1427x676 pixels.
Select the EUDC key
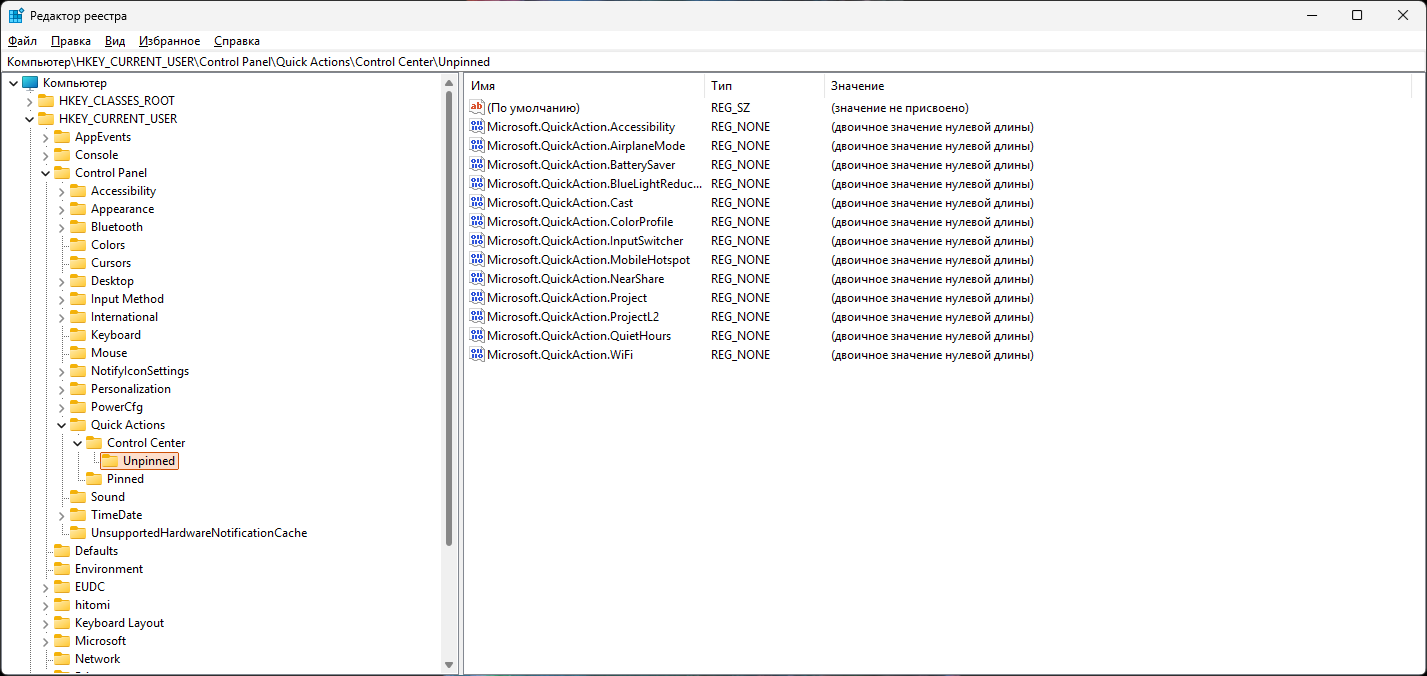[90, 587]
